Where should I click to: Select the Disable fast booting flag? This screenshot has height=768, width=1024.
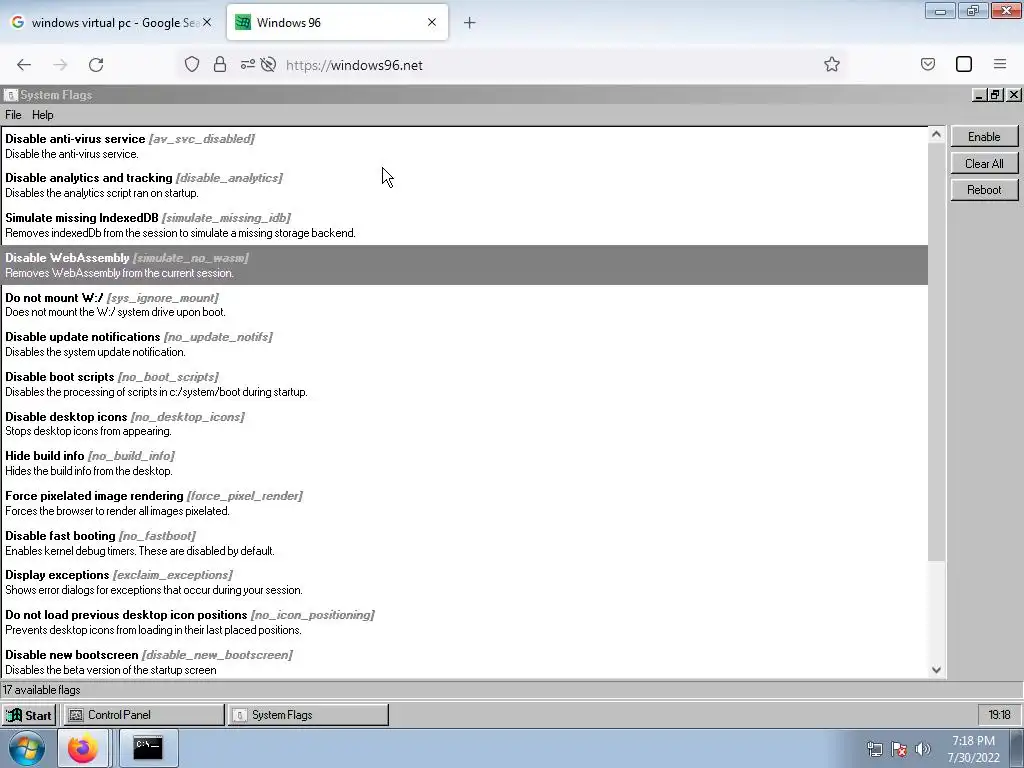tap(464, 543)
